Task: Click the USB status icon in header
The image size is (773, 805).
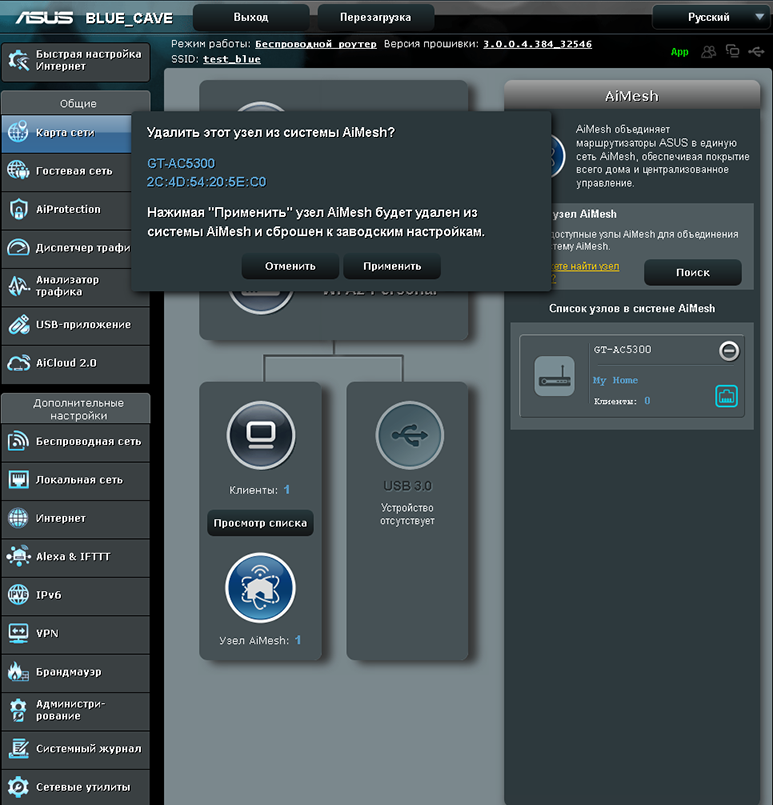Action: pos(756,51)
